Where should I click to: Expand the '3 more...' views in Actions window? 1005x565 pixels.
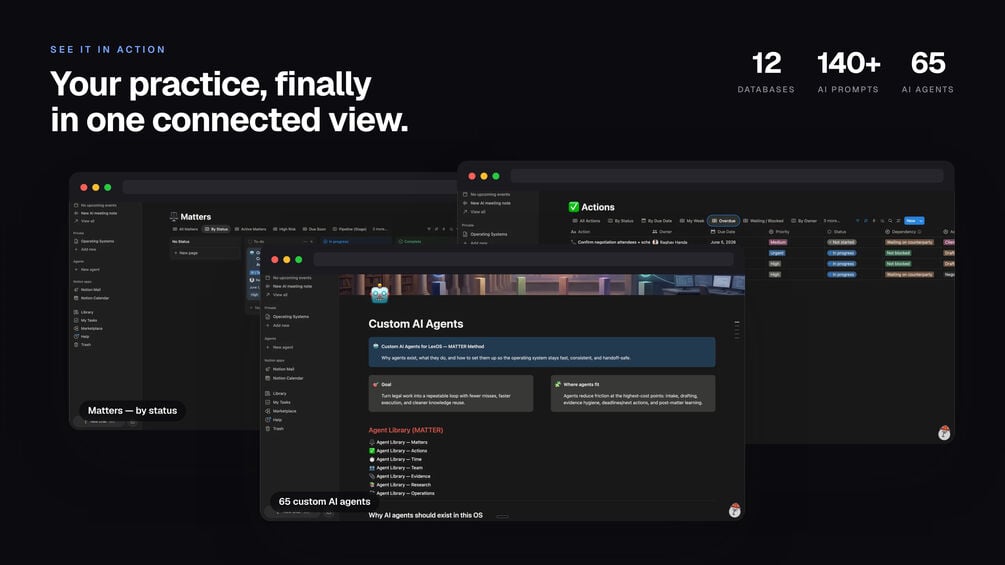831,221
